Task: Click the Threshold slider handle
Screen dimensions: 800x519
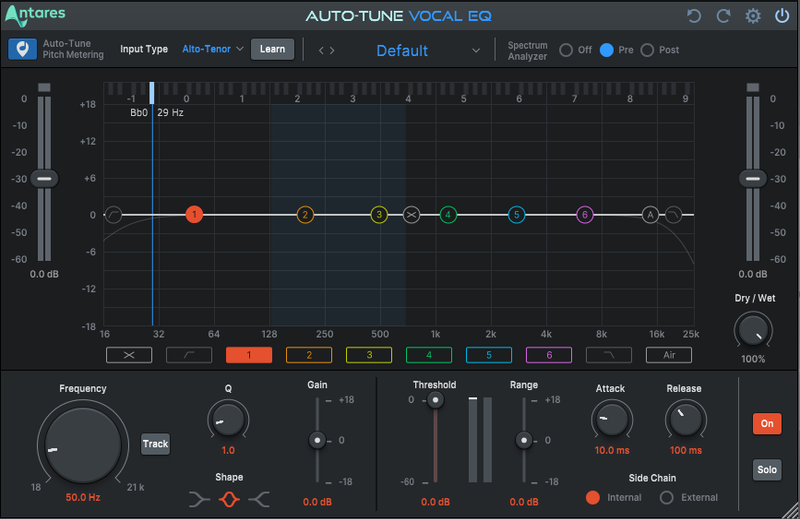Action: 435,400
